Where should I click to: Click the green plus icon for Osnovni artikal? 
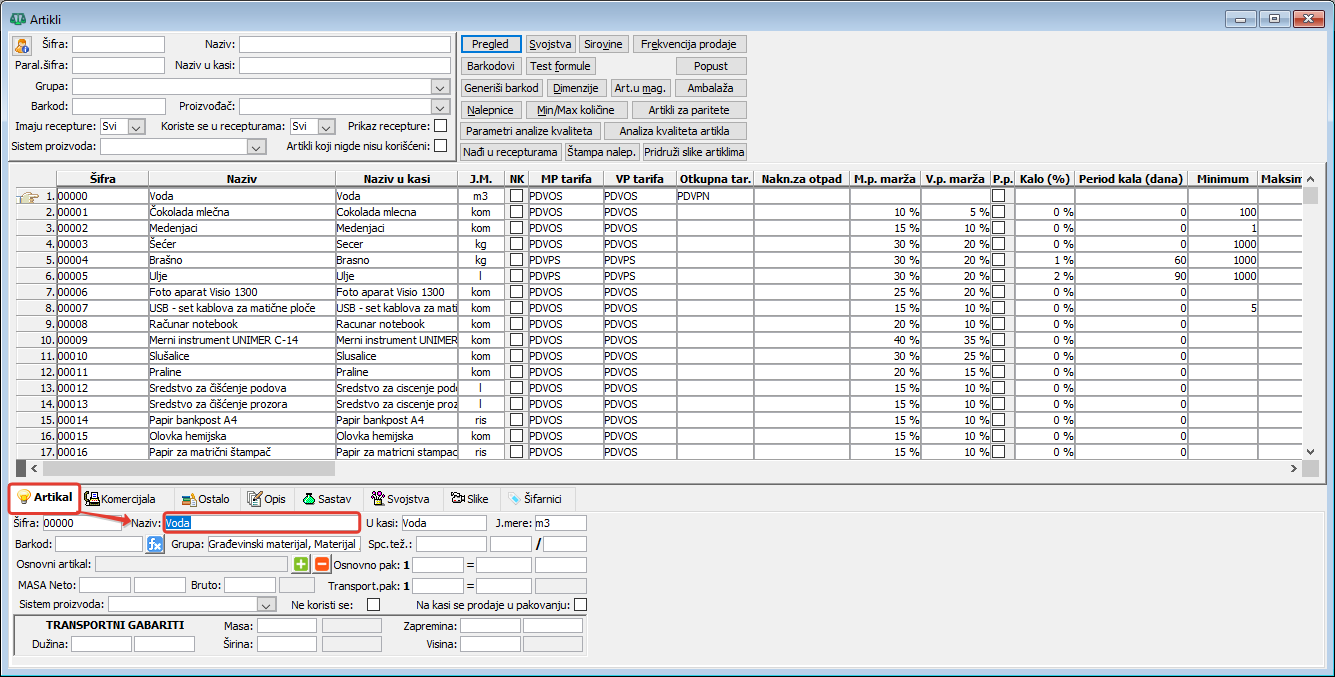[x=302, y=565]
